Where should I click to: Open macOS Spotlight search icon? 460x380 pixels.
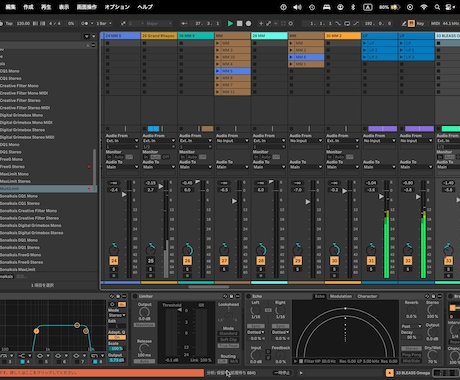(437, 7)
